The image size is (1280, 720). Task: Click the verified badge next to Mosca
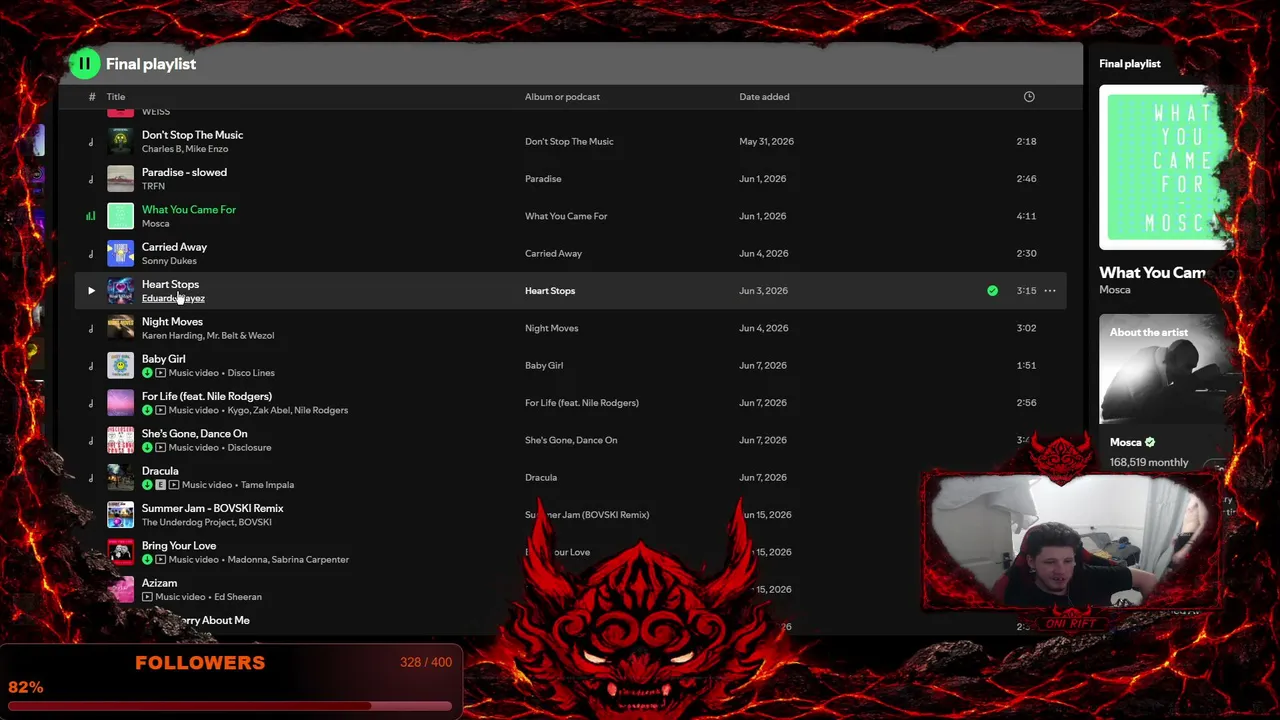pyautogui.click(x=1150, y=442)
